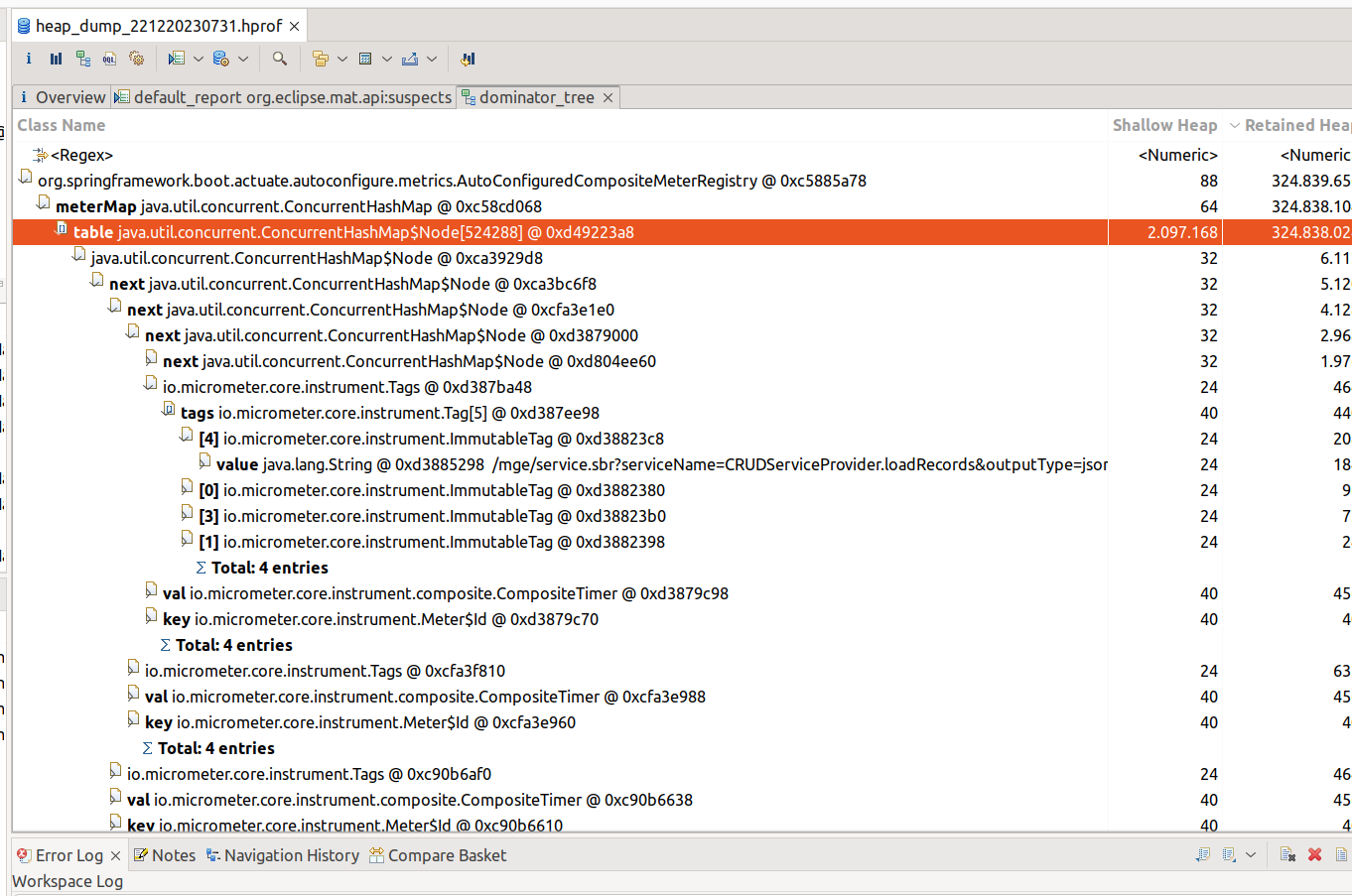
Task: Sort results by the Shallow Heap column
Action: 1163,125
